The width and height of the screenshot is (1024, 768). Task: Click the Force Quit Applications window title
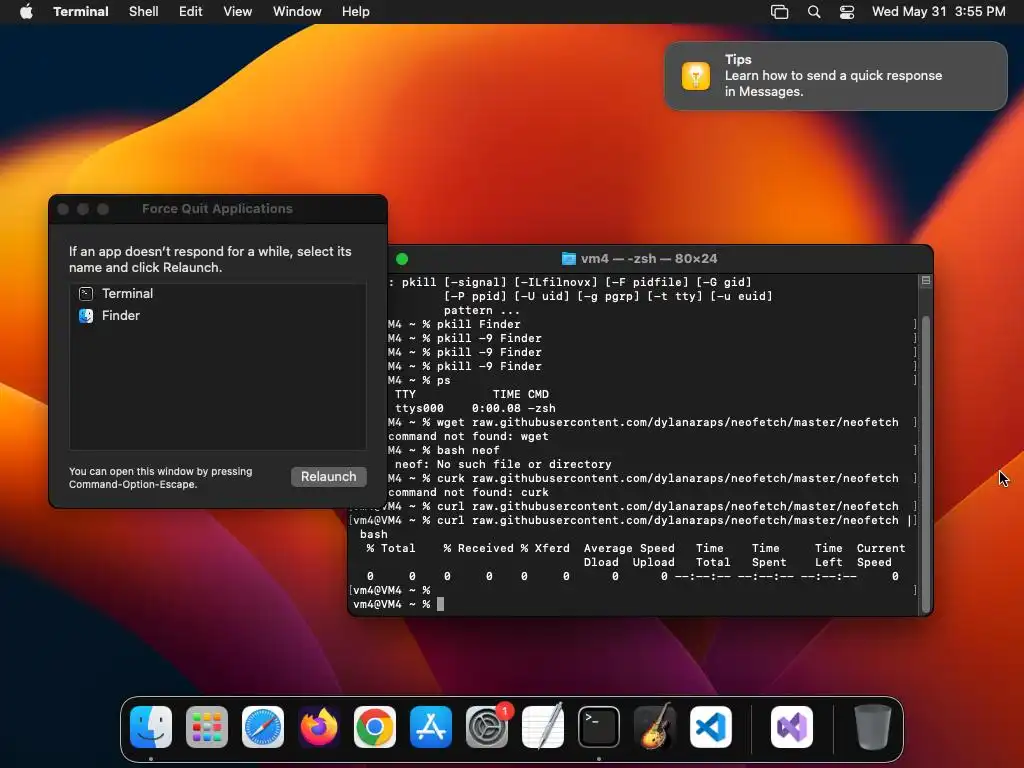coord(217,209)
